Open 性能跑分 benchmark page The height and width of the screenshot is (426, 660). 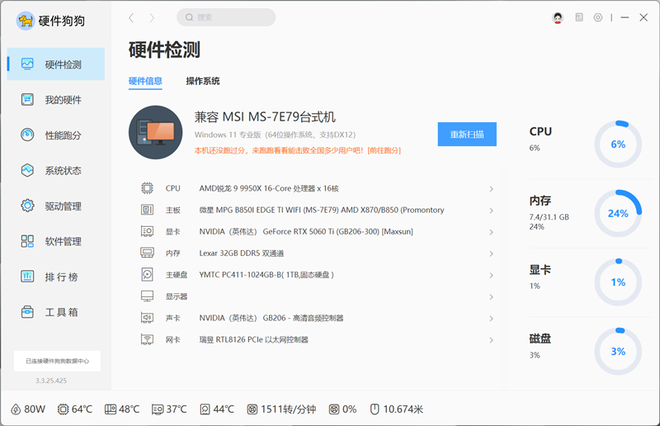[60, 135]
